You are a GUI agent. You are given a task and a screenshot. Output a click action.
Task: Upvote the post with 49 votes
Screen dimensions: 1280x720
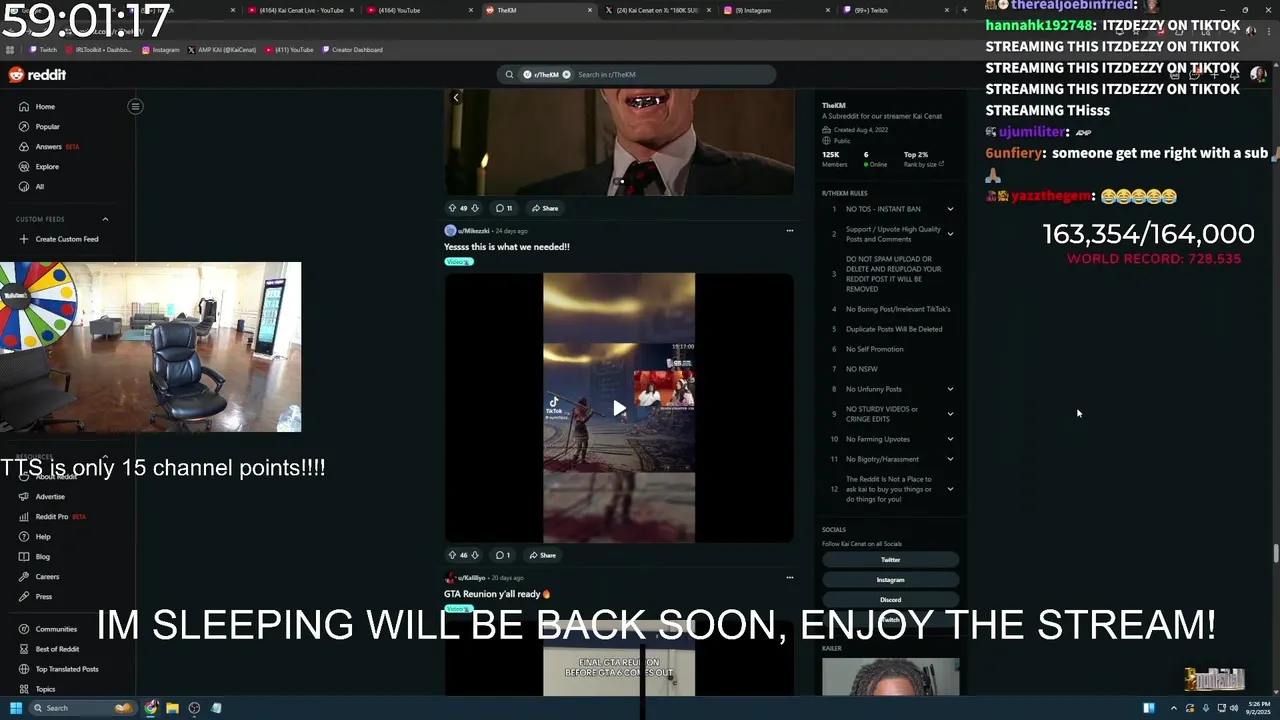point(452,208)
